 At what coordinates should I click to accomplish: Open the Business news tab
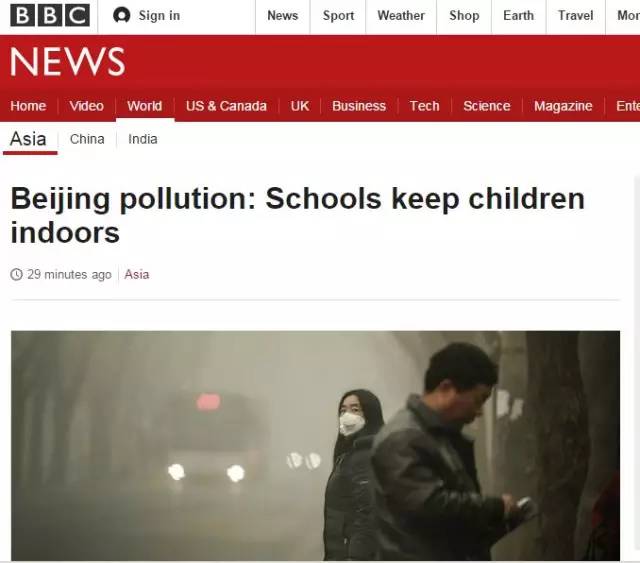pos(359,106)
